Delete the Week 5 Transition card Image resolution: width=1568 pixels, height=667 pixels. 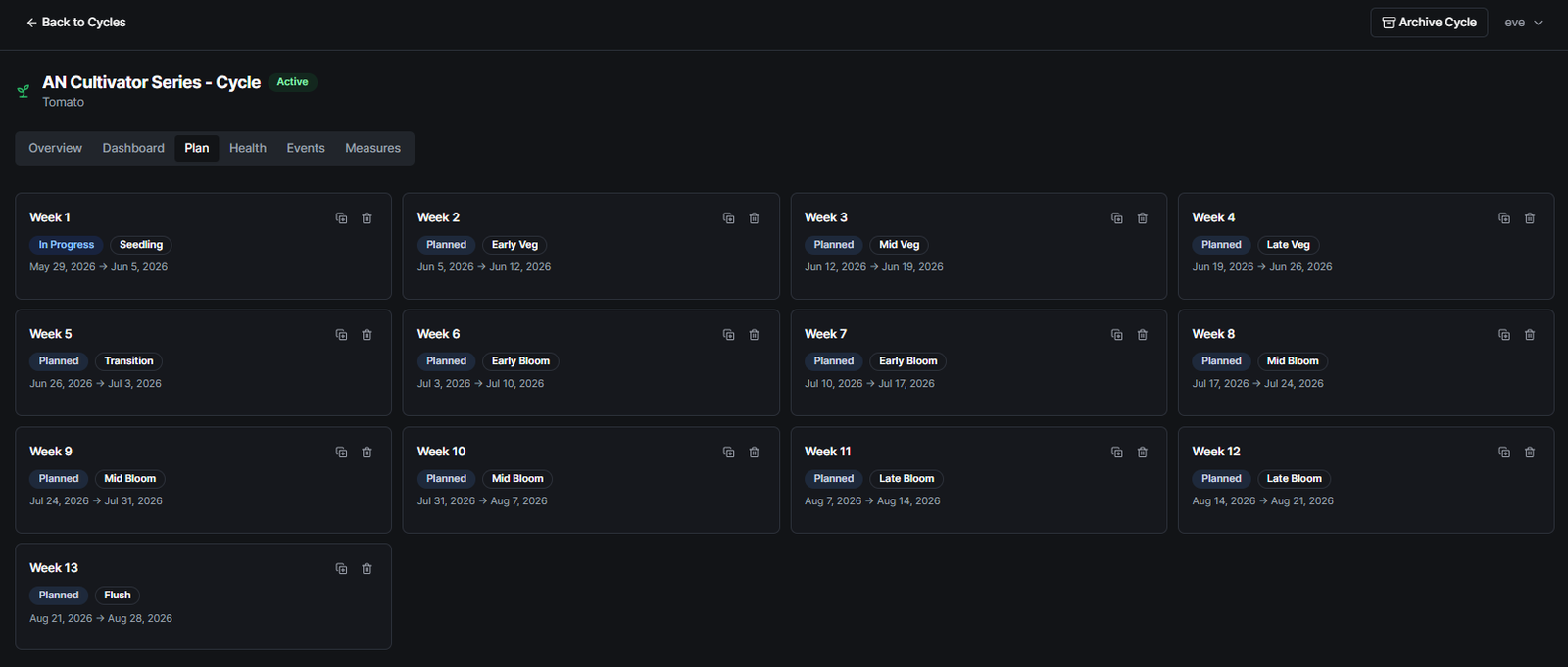coord(367,335)
